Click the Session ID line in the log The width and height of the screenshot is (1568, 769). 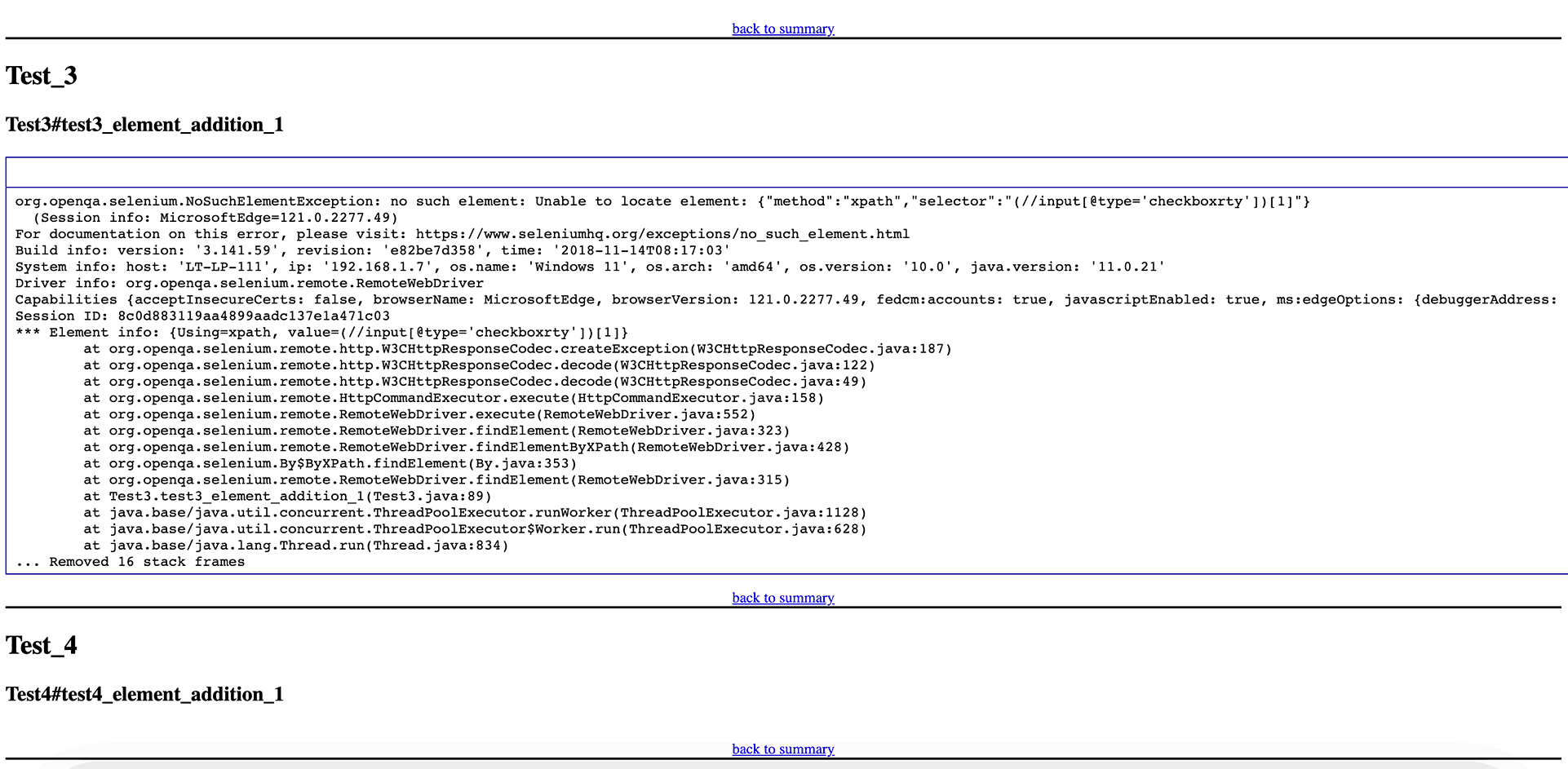pyautogui.click(x=202, y=316)
